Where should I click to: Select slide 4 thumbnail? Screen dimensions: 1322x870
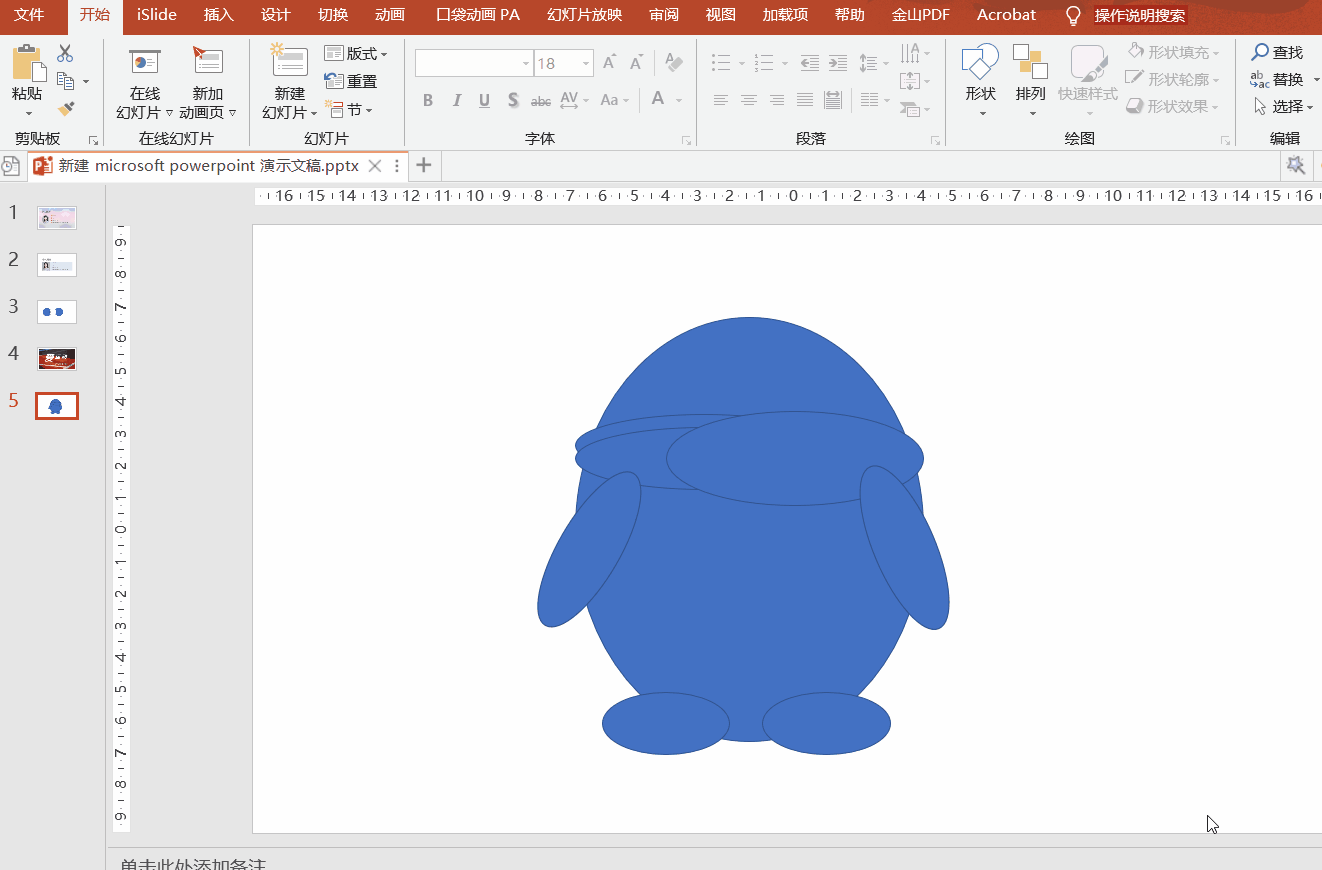pos(57,359)
